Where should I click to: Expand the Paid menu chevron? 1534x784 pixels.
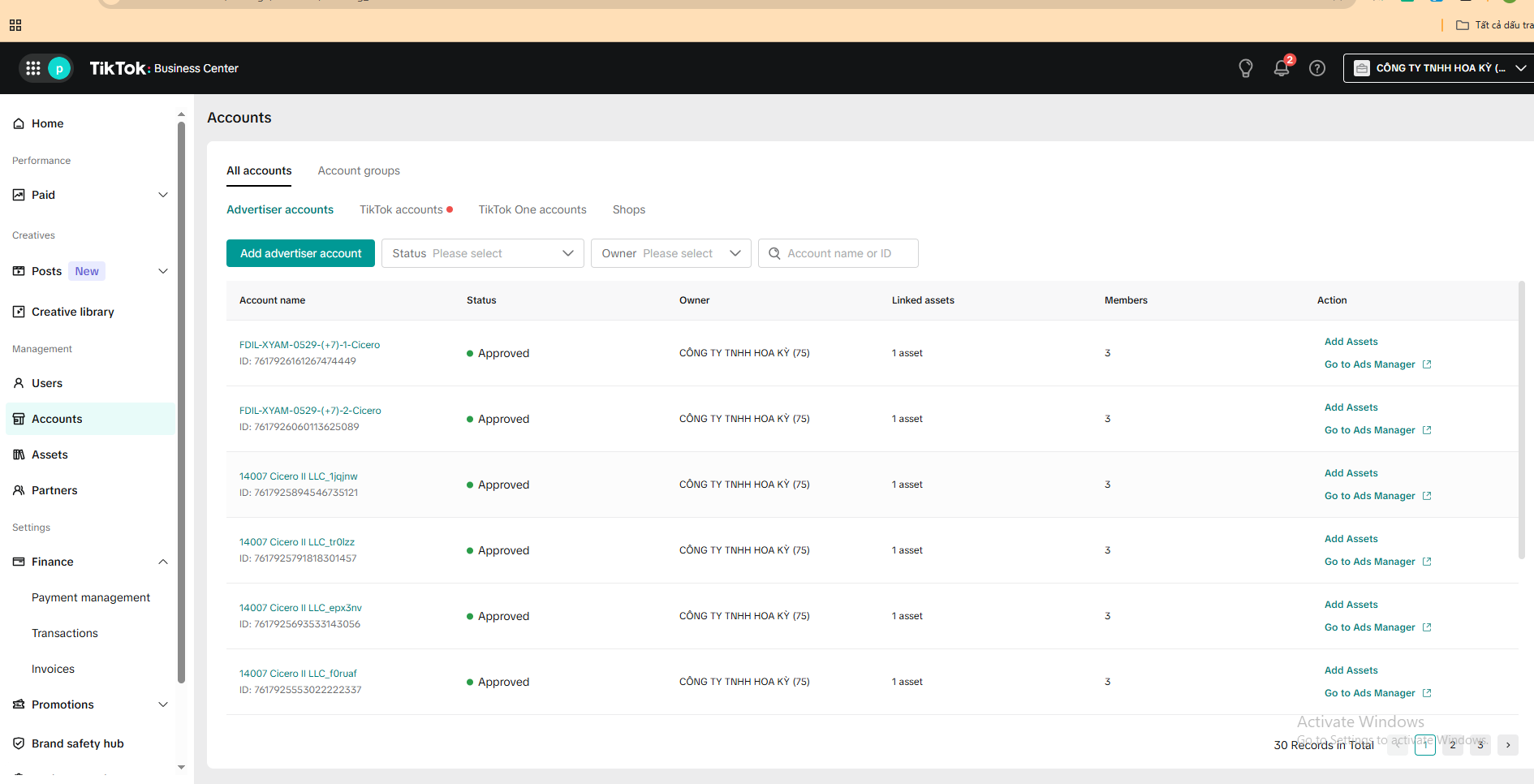tap(163, 195)
